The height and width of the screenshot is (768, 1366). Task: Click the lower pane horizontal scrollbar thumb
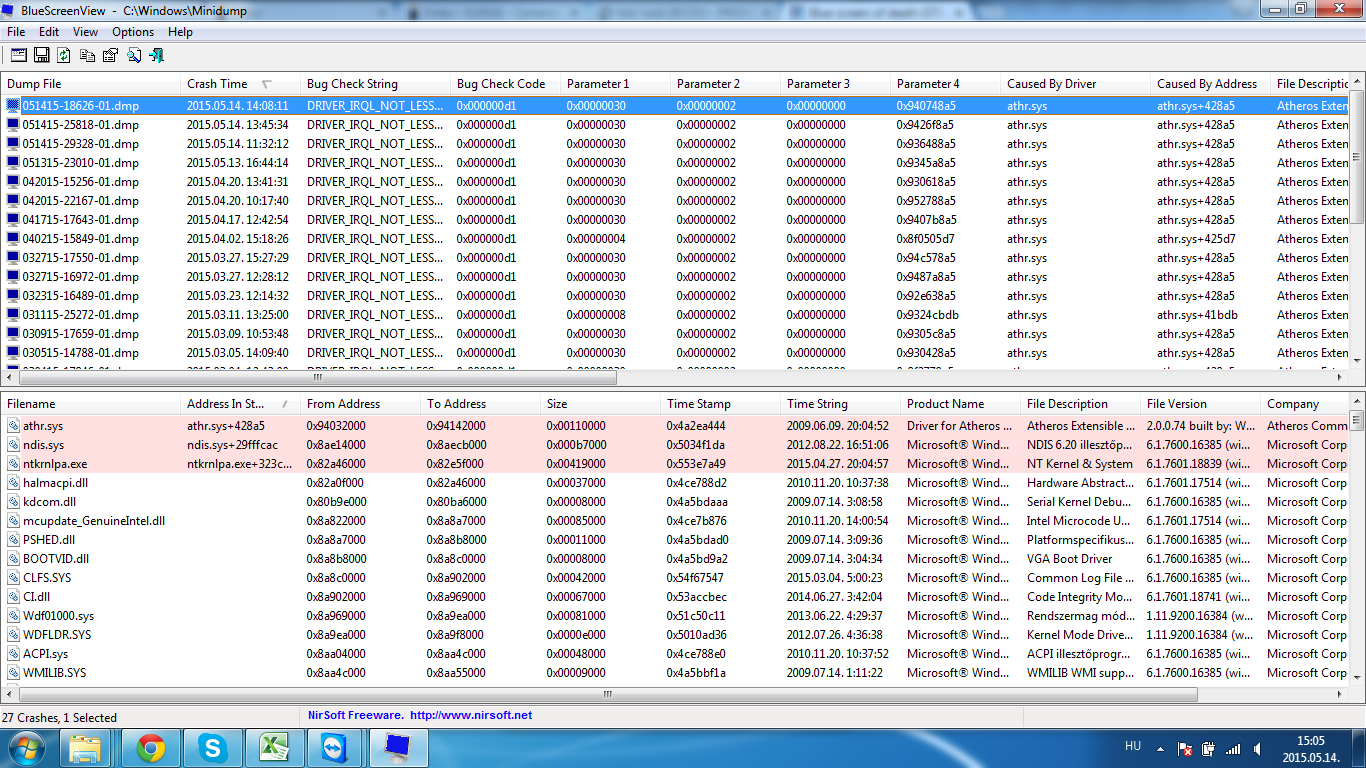pos(607,694)
